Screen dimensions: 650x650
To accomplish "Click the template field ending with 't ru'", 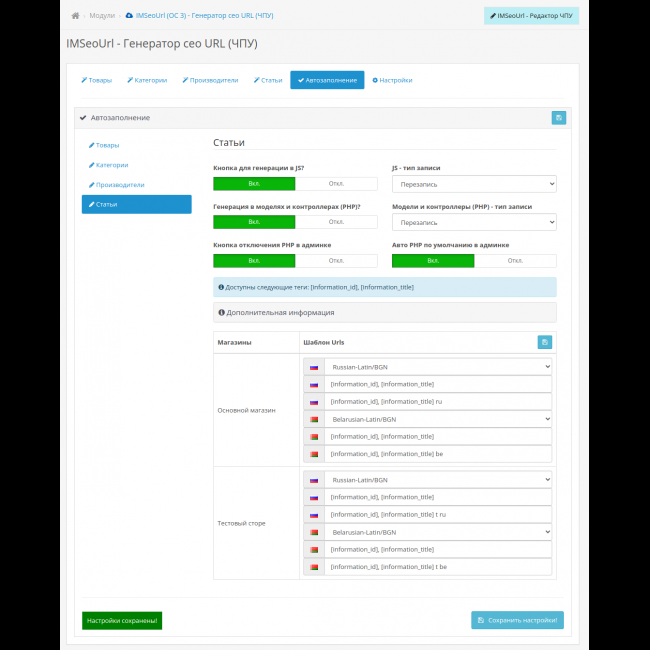I will tap(438, 515).
